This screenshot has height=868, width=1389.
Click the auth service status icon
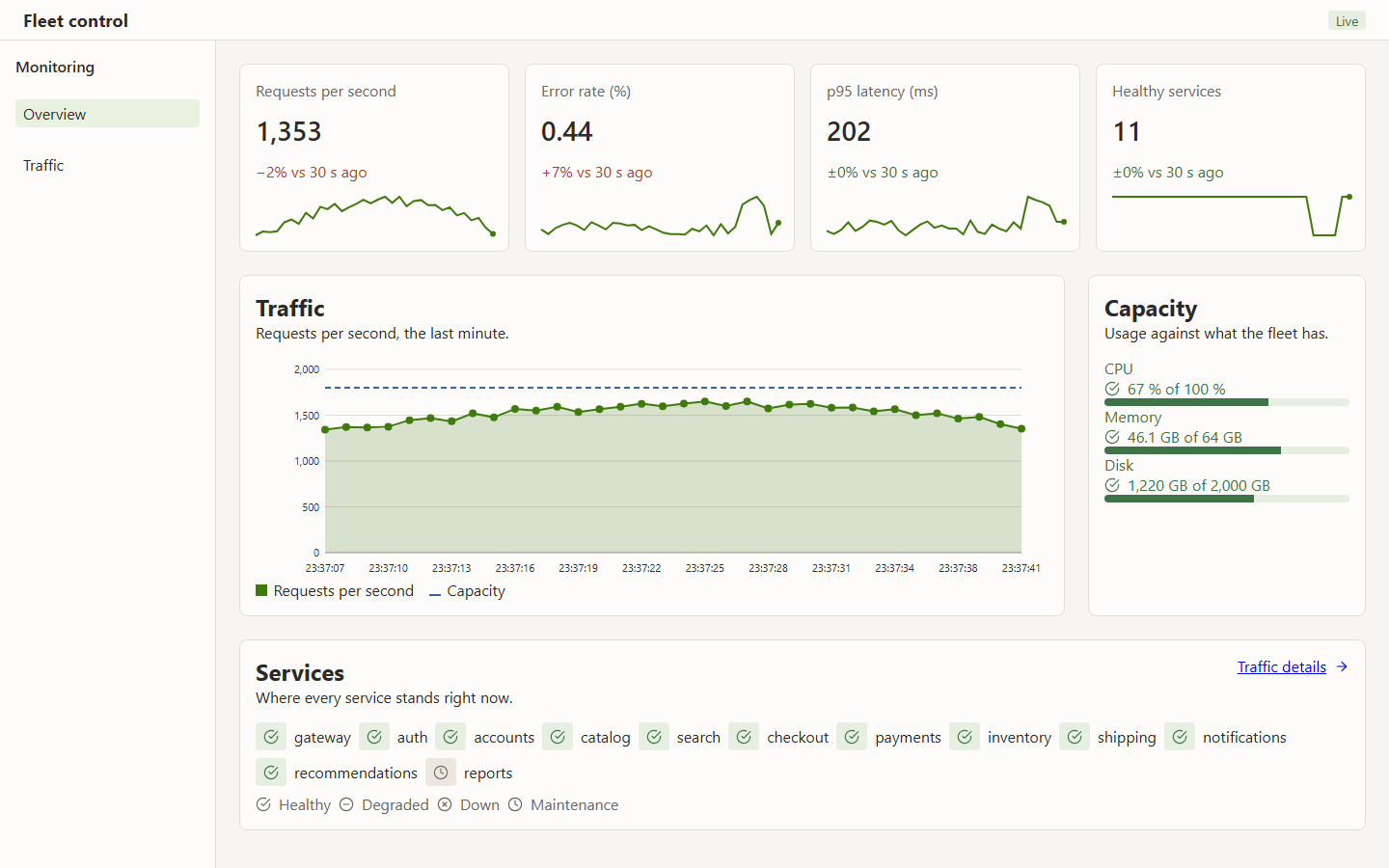pos(374,737)
